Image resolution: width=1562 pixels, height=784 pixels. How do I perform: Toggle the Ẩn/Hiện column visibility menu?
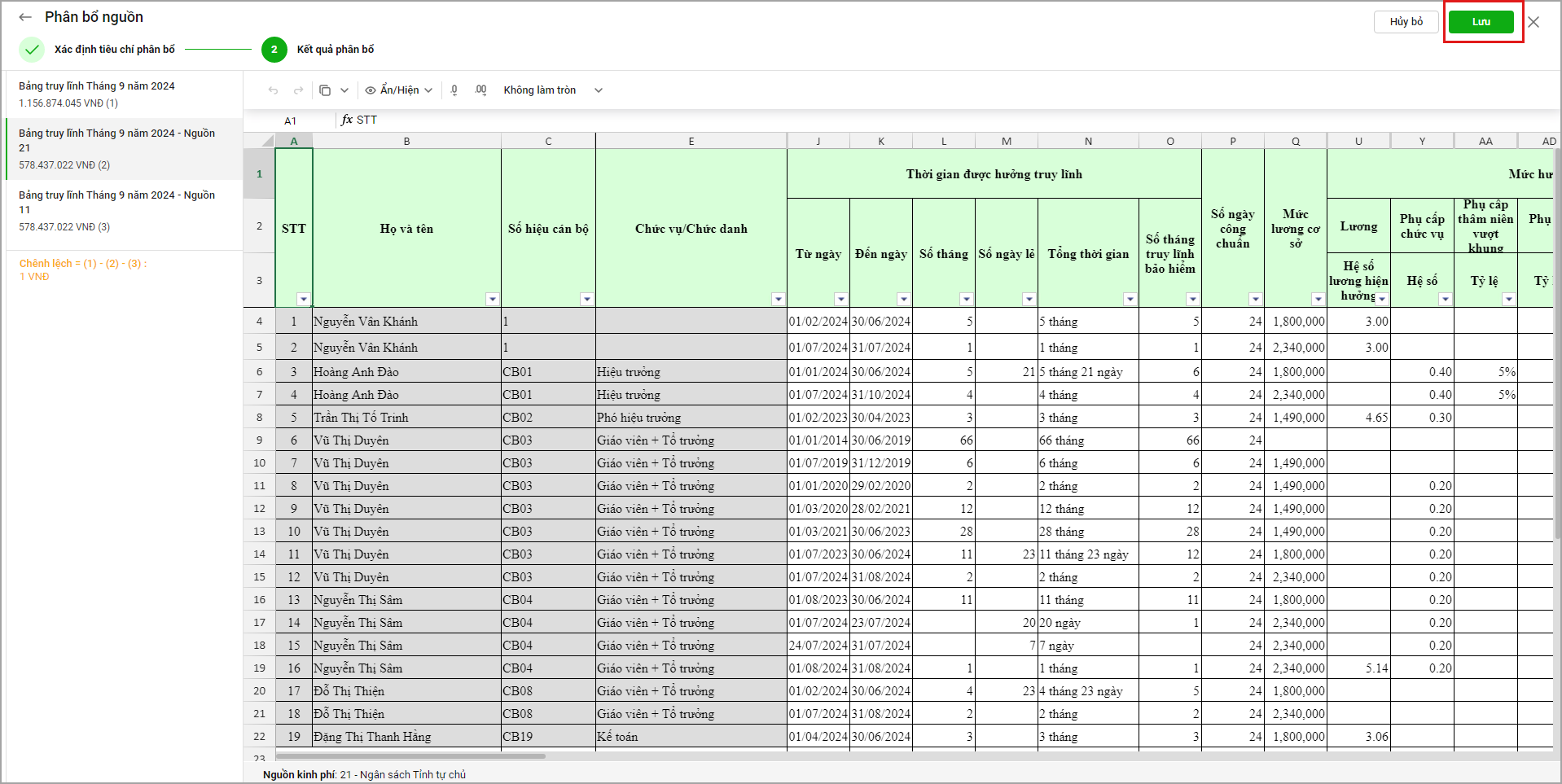(x=398, y=90)
